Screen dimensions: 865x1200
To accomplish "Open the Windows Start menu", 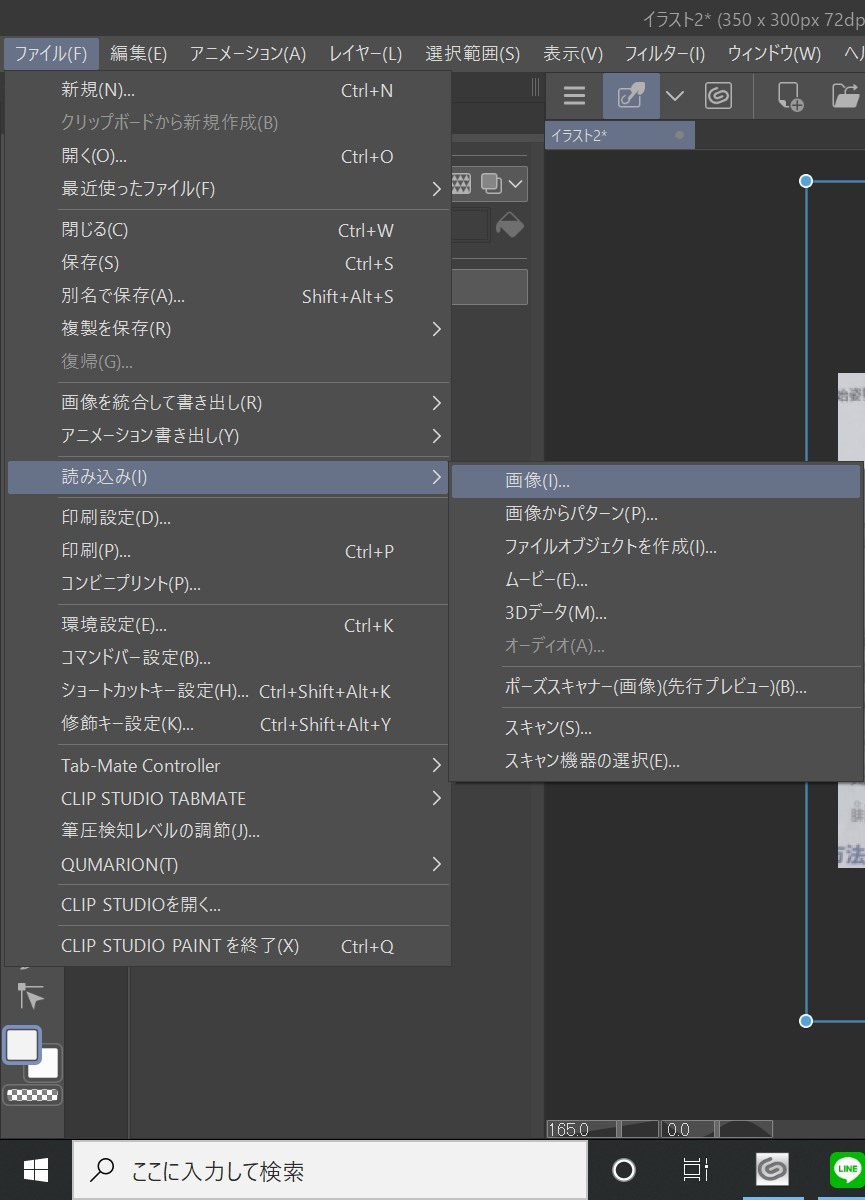I will (x=36, y=1171).
